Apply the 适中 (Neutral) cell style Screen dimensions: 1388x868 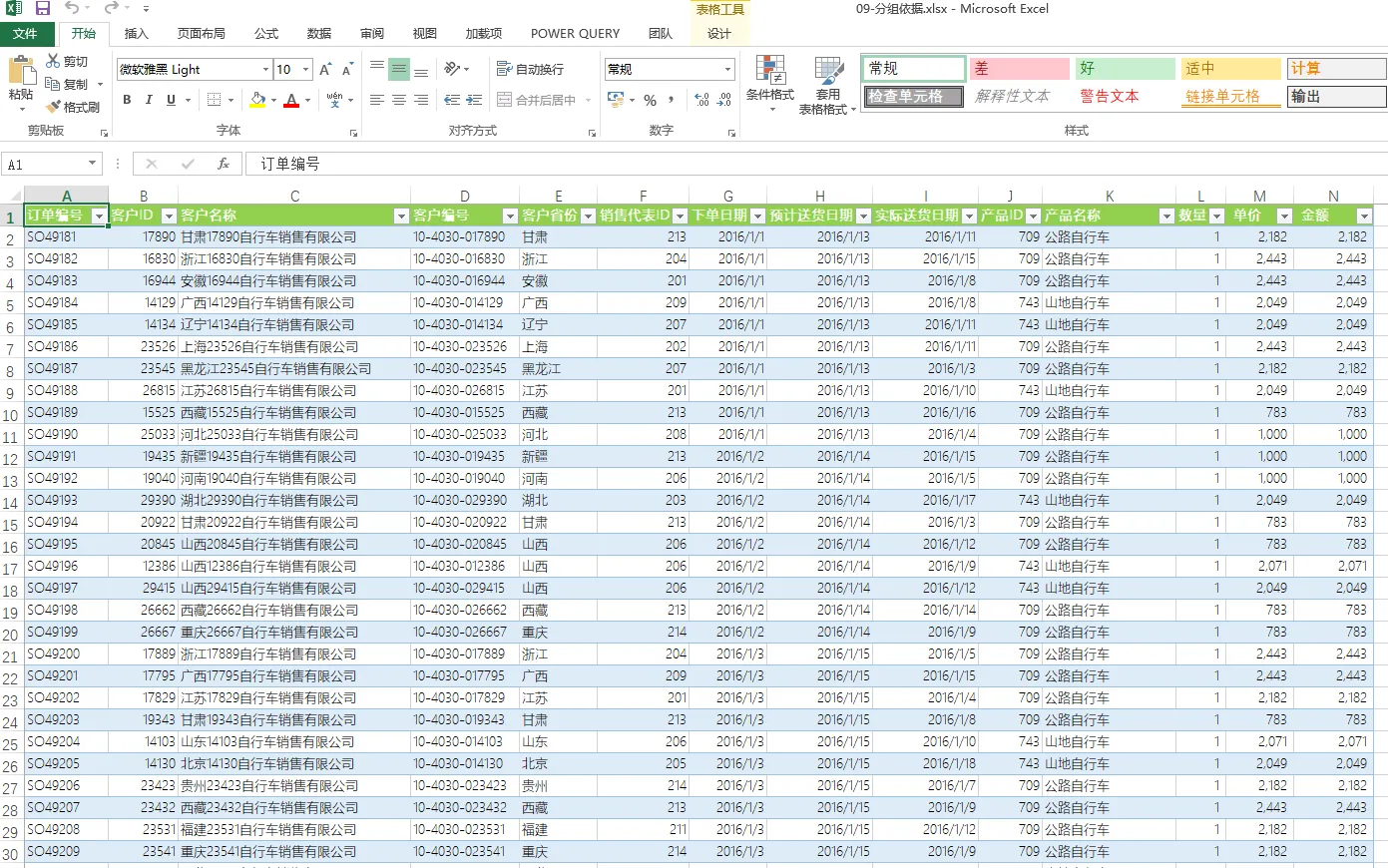point(1230,69)
